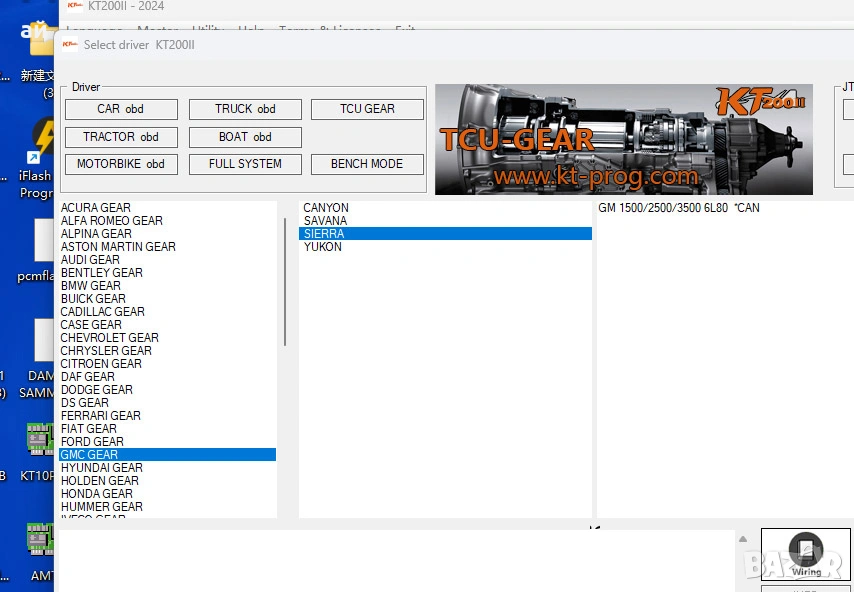Viewport: 854px width, 592px height.
Task: Choose CHEVROLET GEAR from brand list
Action: click(x=110, y=338)
